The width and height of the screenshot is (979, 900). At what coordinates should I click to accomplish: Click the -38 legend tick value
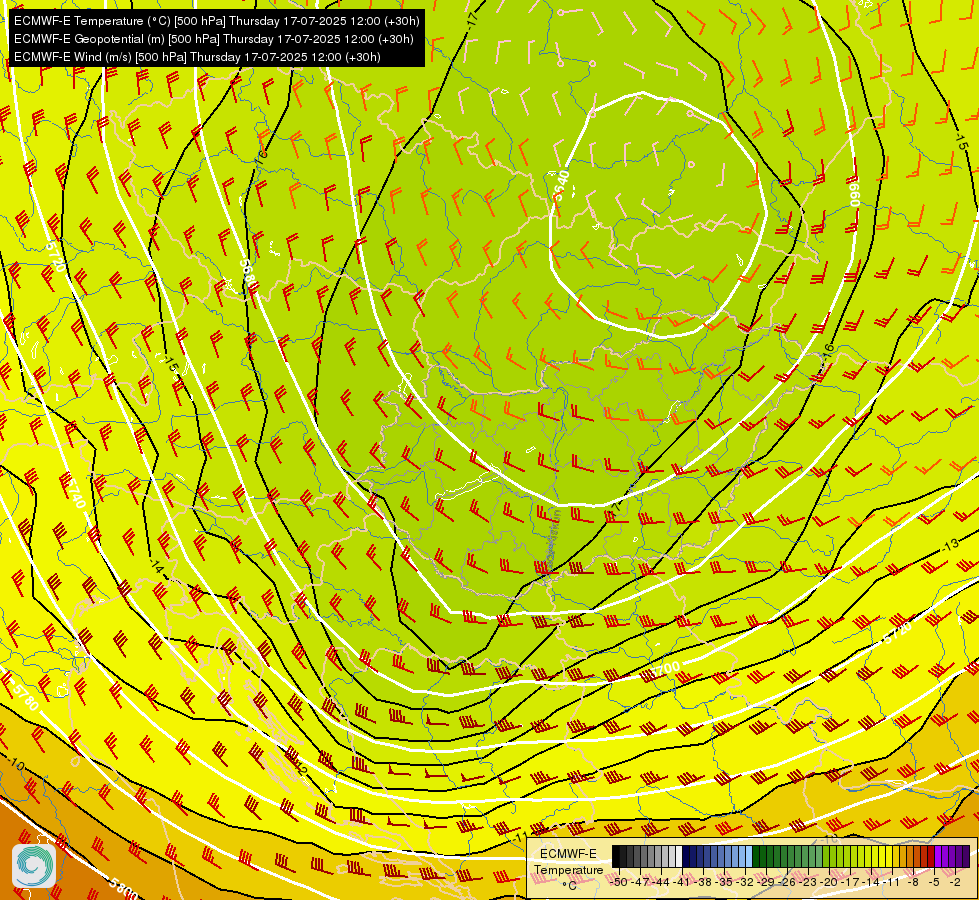point(703,882)
